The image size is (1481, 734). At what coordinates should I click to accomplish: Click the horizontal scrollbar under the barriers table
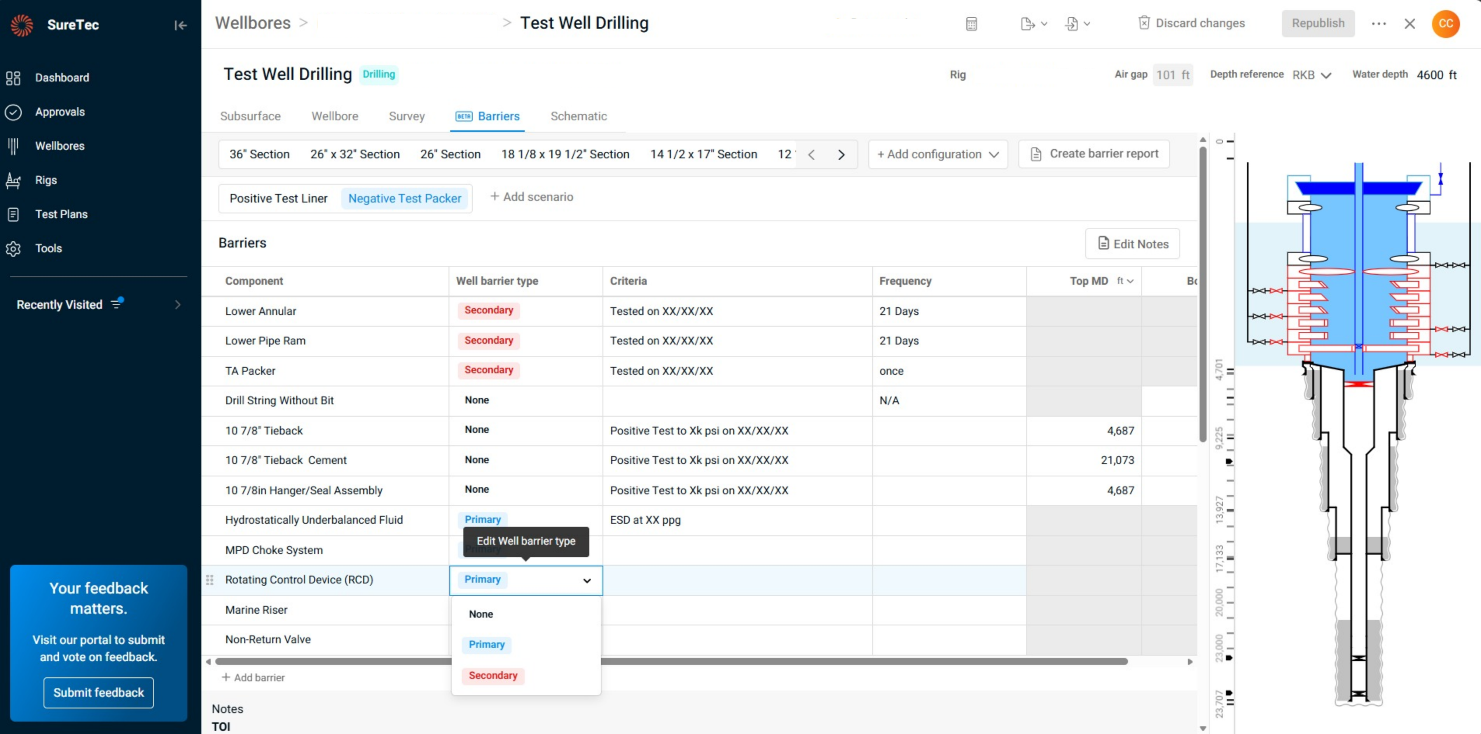(x=671, y=661)
